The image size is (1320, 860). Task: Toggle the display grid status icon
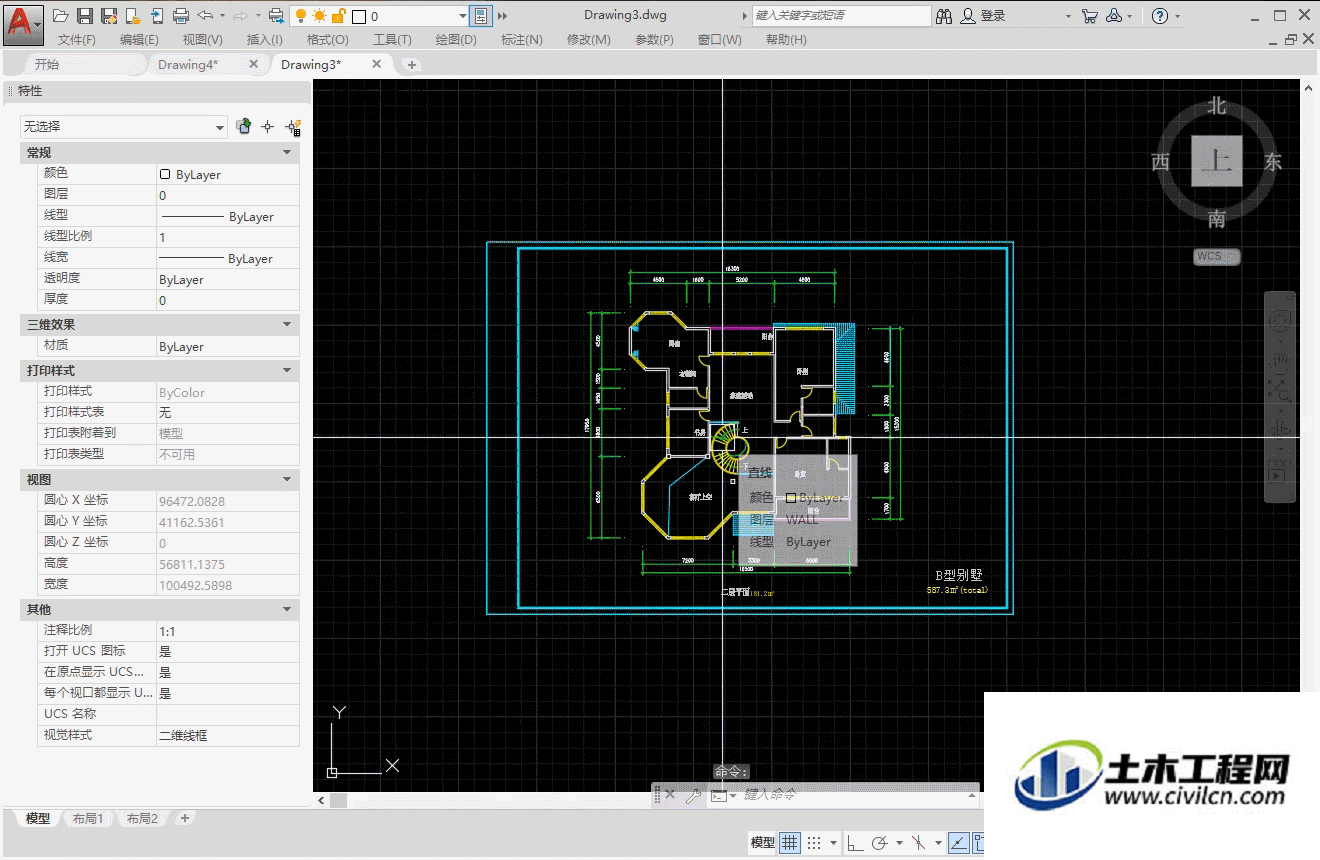pyautogui.click(x=789, y=843)
